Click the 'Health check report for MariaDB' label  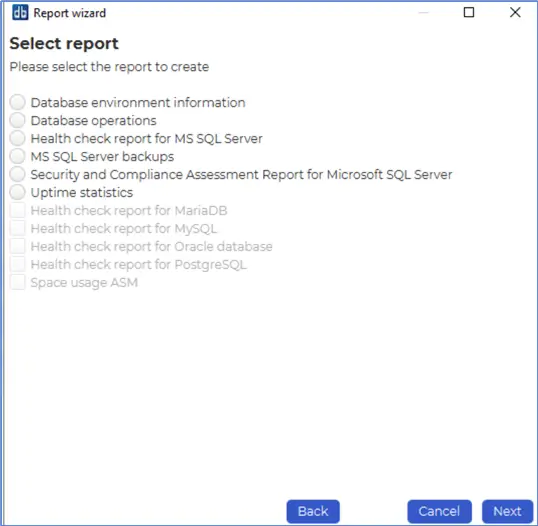click(x=129, y=211)
